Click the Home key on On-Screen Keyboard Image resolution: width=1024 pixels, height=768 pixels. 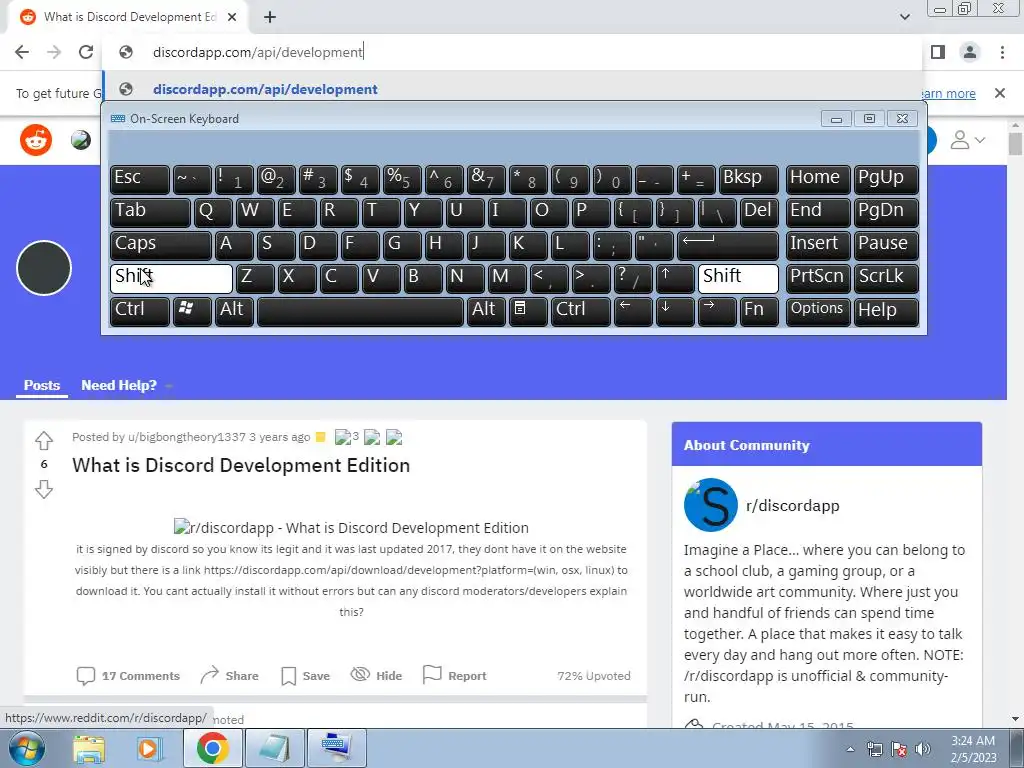pos(818,179)
